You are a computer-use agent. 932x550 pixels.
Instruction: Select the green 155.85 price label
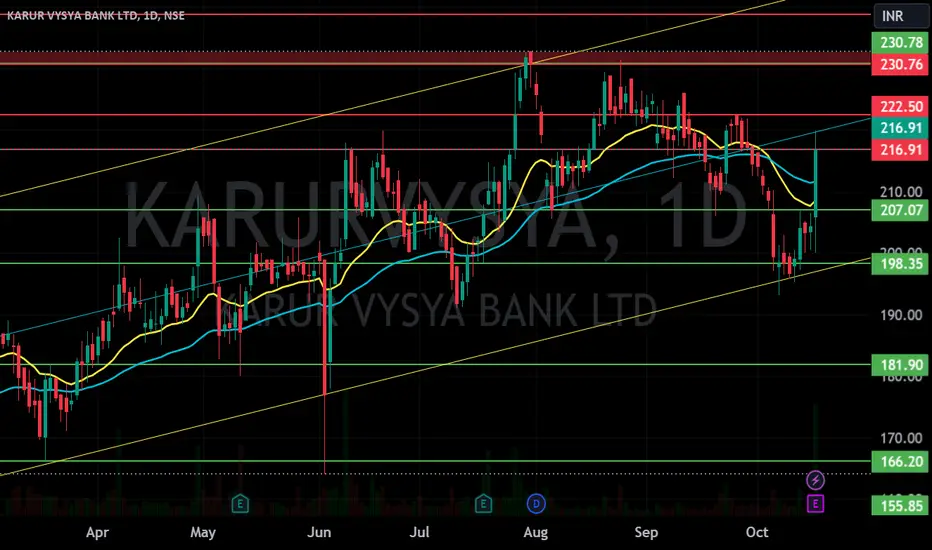click(900, 506)
